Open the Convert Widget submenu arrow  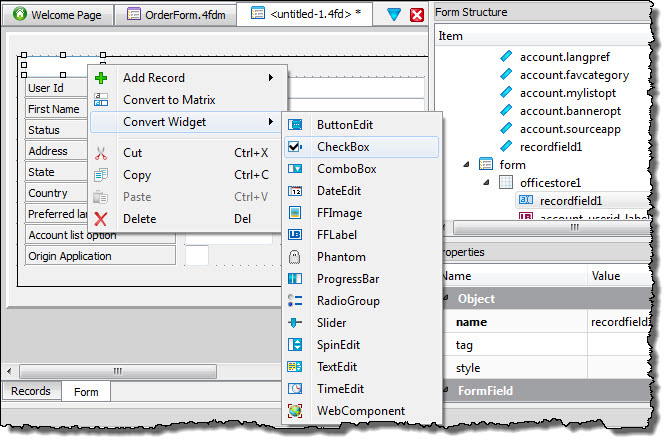[270, 122]
